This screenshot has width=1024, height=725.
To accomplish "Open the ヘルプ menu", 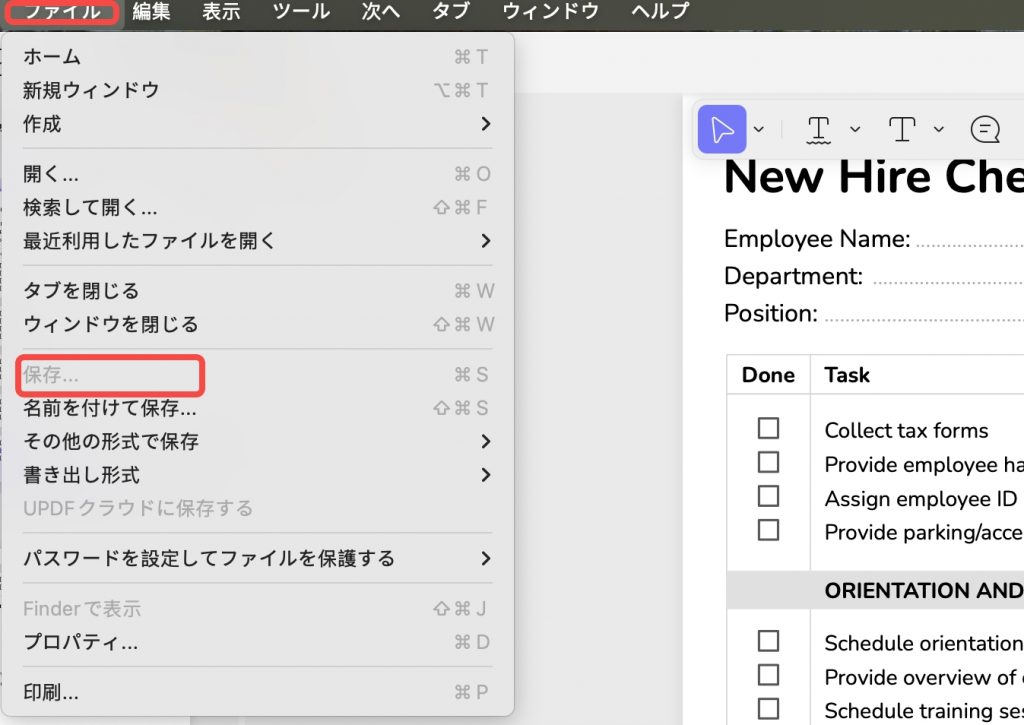I will (x=660, y=11).
